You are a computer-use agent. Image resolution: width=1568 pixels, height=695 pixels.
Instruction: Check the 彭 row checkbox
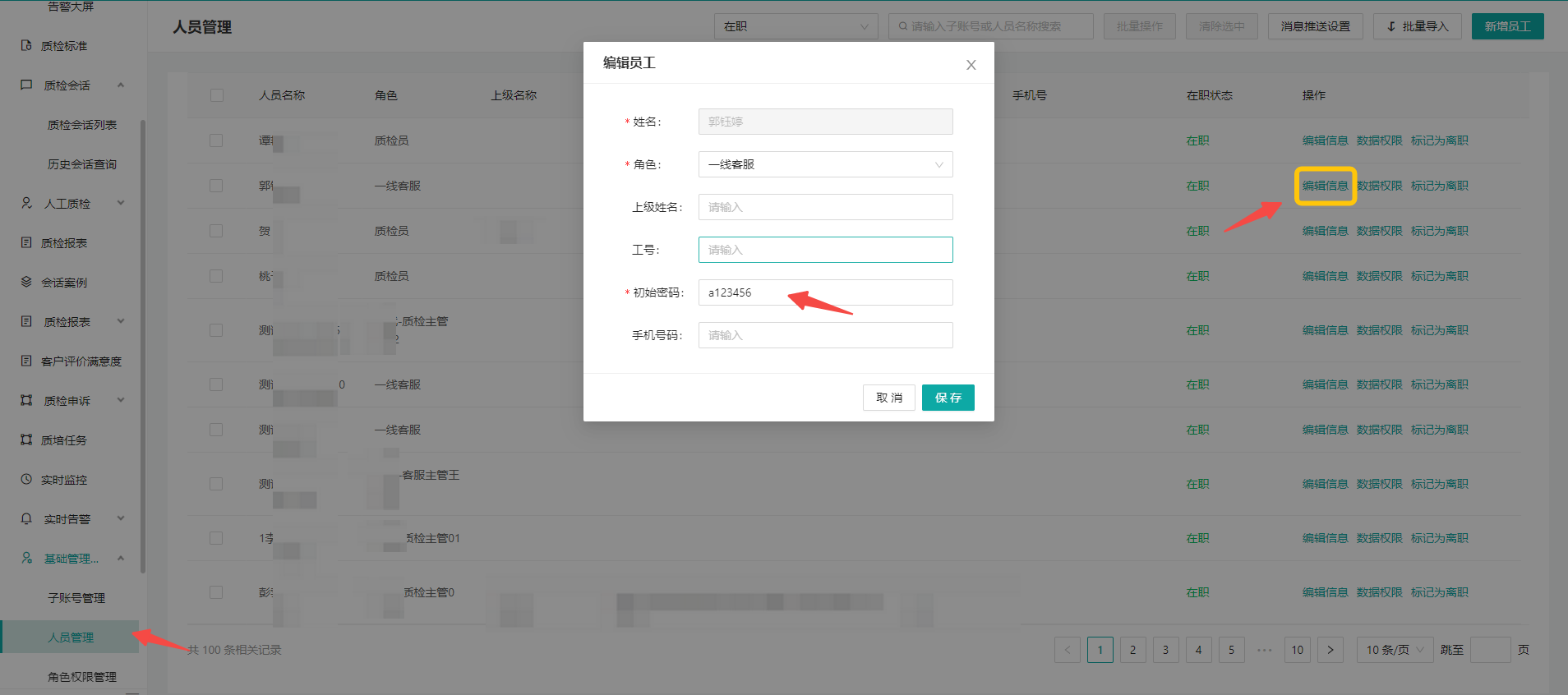point(216,592)
